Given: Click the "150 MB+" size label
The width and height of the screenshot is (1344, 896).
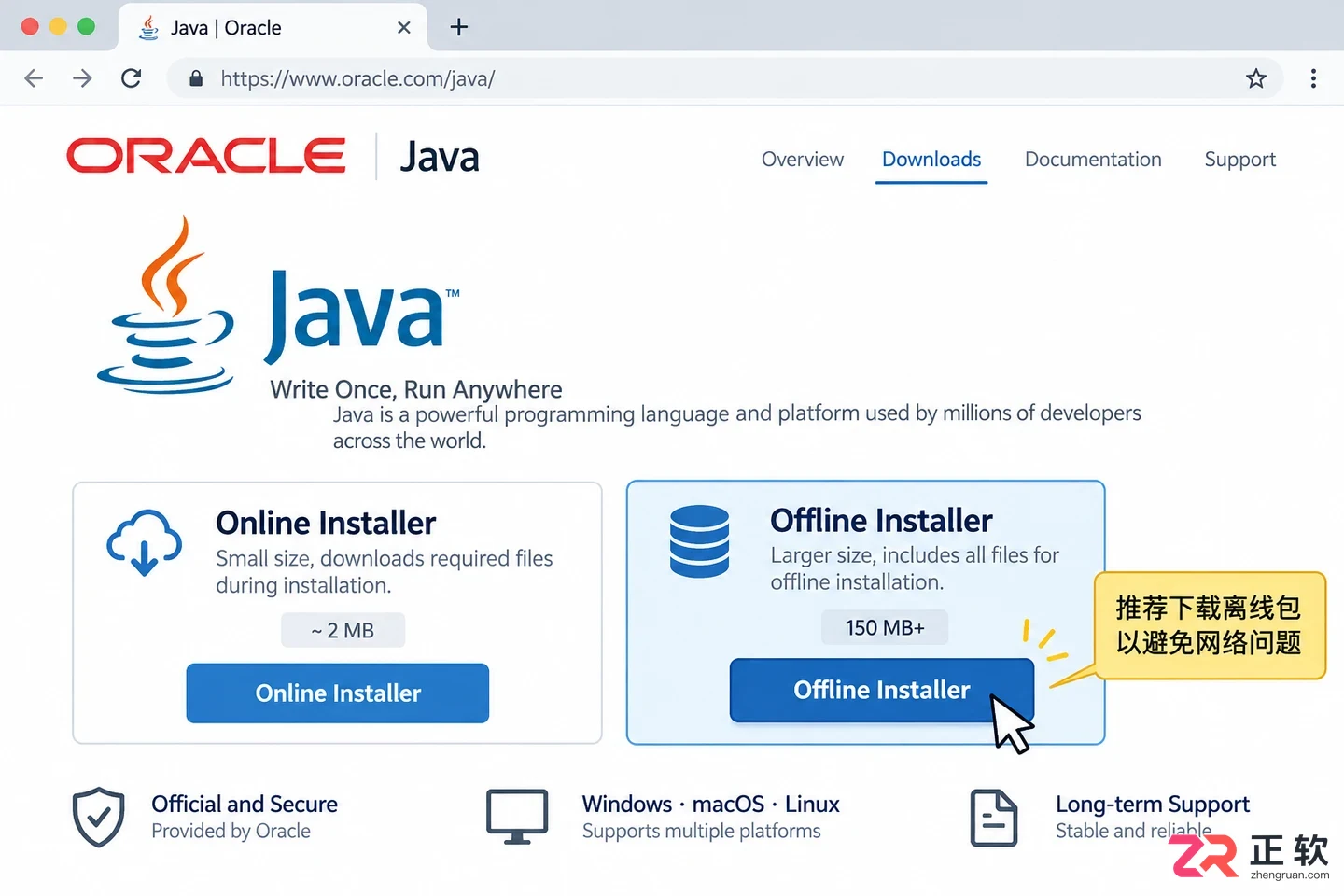Looking at the screenshot, I should pyautogui.click(x=885, y=627).
